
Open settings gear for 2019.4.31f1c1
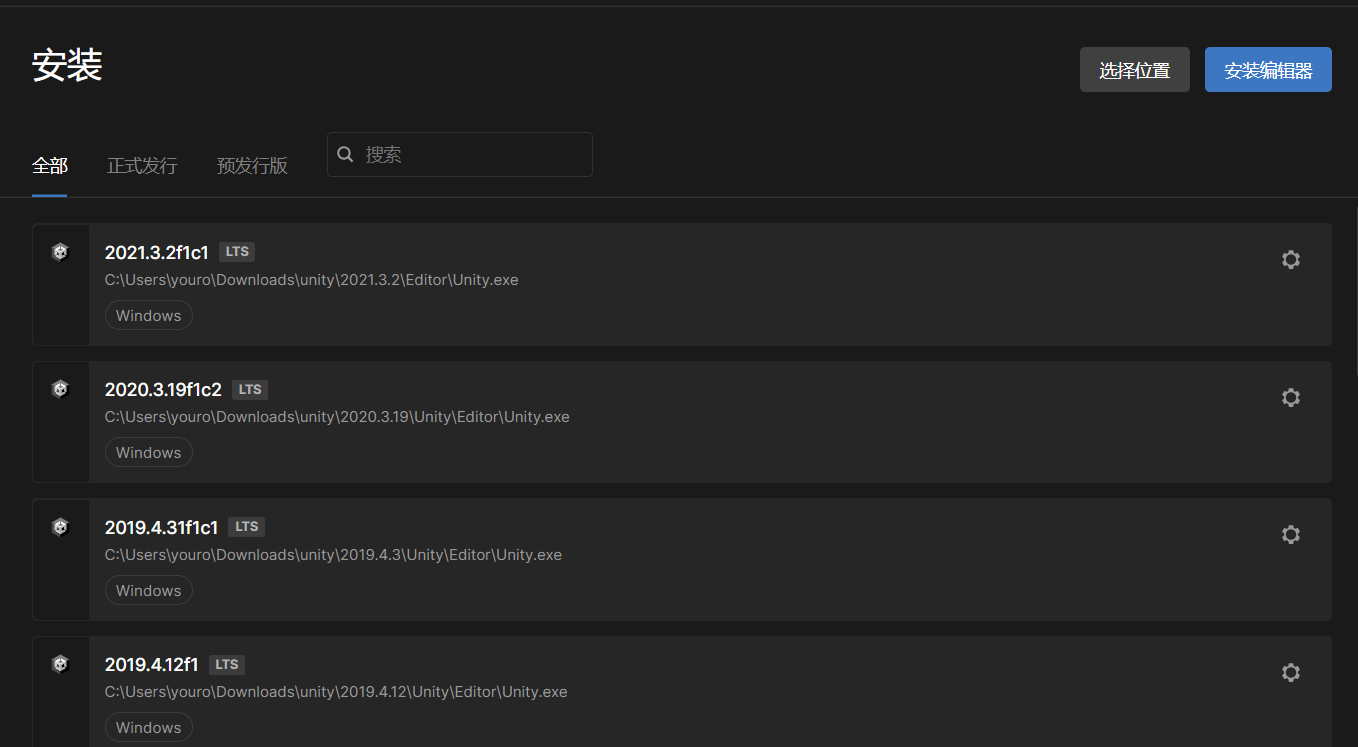[x=1291, y=535]
